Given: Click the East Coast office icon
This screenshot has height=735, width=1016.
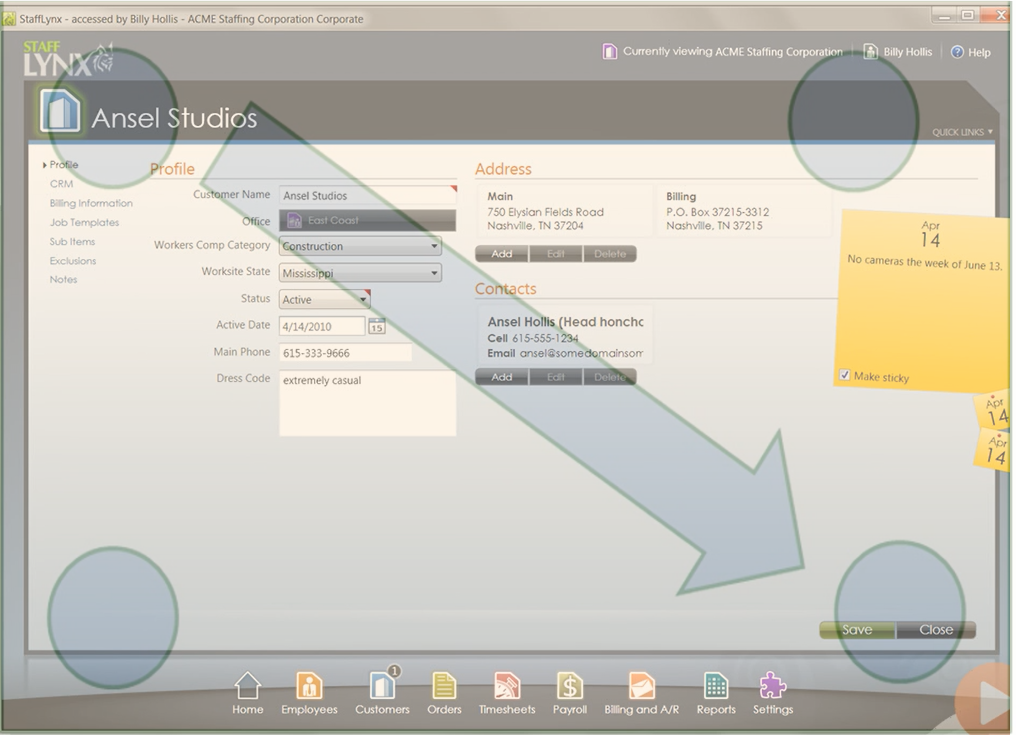Looking at the screenshot, I should pos(294,220).
